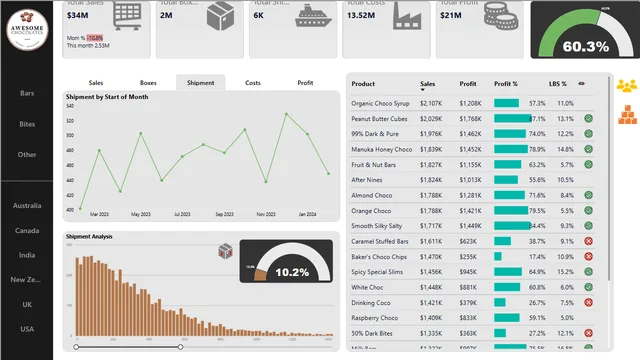Filter by USA
This screenshot has height=360, width=640.
coord(27,329)
